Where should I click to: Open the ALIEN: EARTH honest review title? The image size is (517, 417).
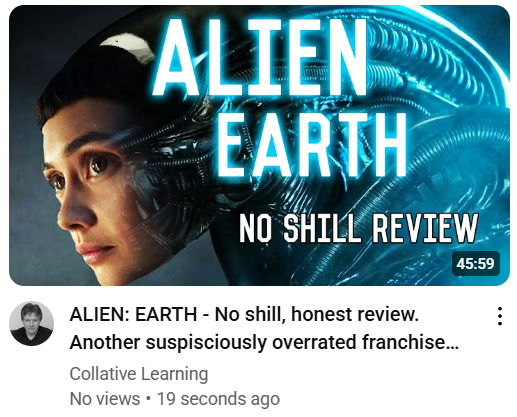pos(264,328)
